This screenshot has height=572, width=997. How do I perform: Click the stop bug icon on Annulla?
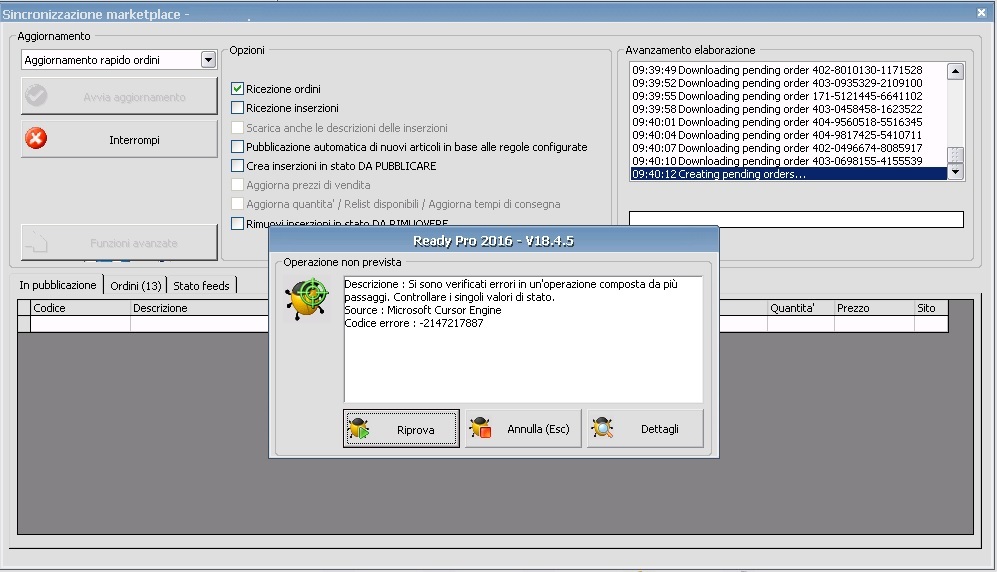(481, 428)
